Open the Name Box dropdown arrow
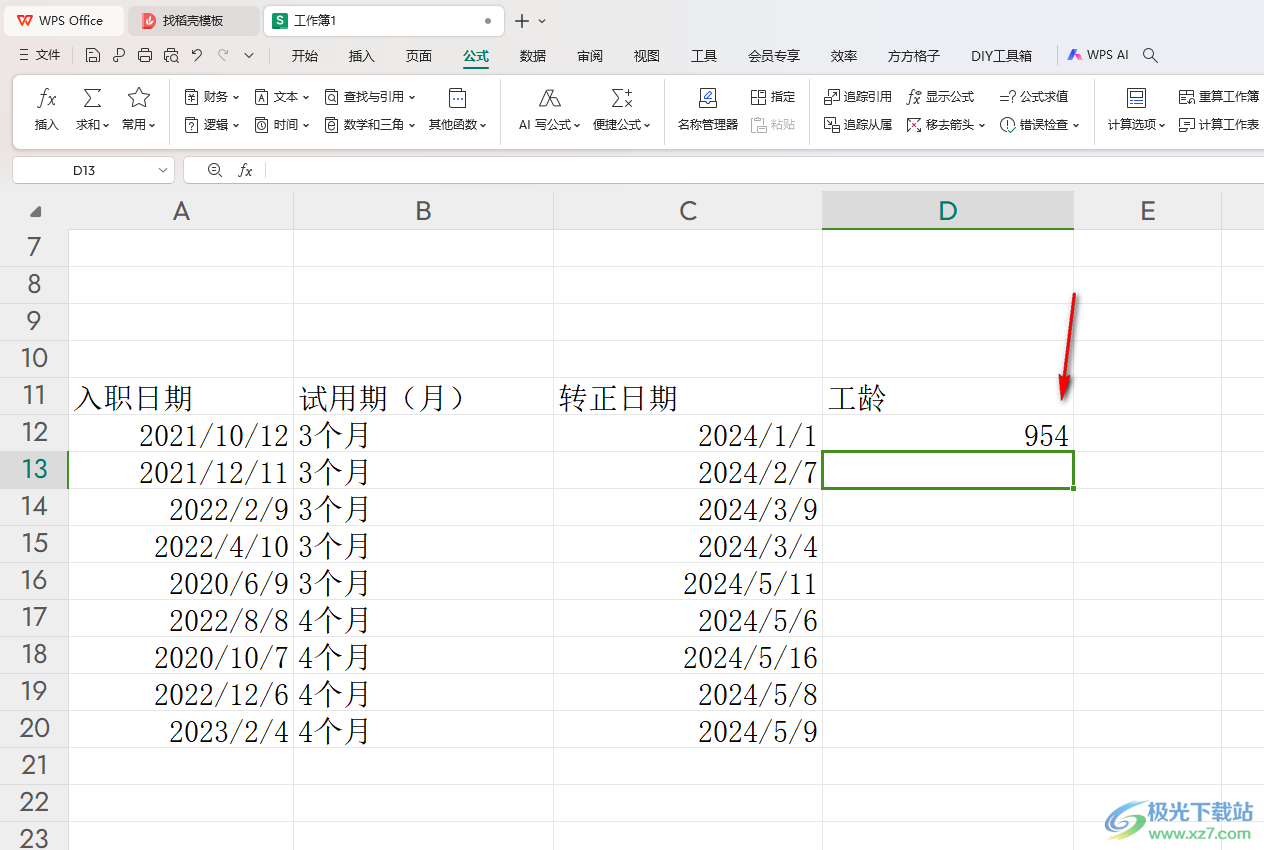The image size is (1264, 850). point(163,171)
